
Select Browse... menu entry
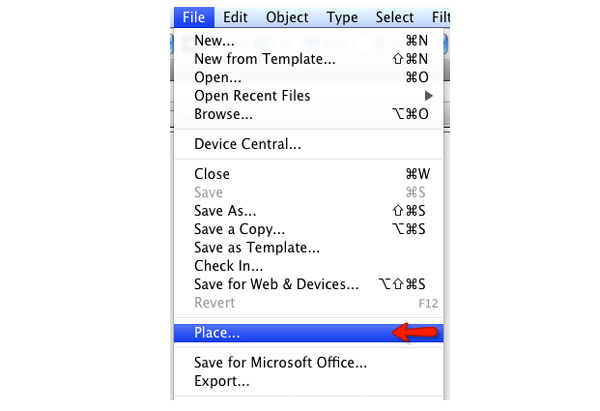tap(223, 114)
